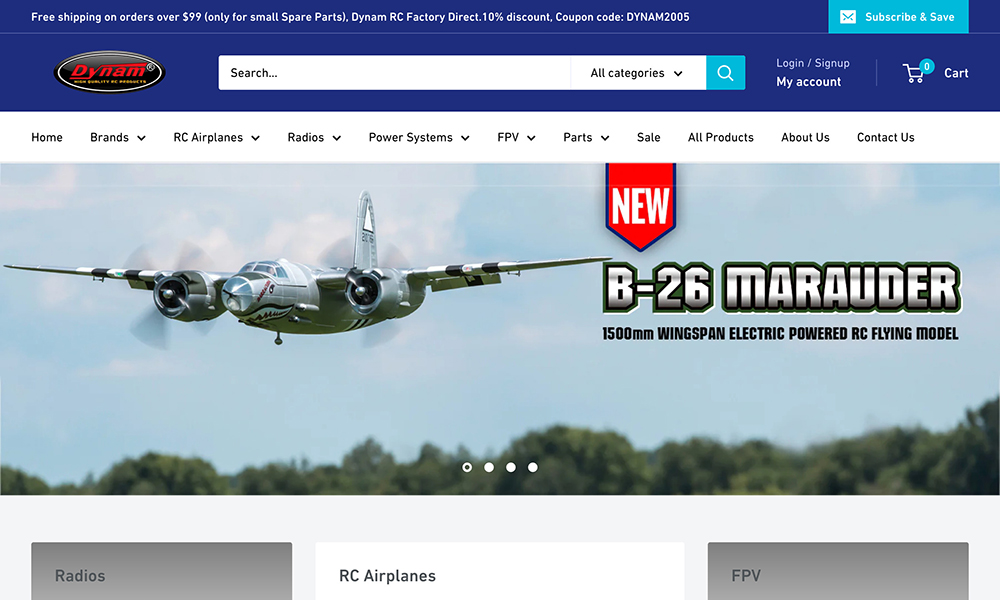Jump to the third carousel slide dot
Viewport: 1000px width, 600px height.
pyautogui.click(x=511, y=467)
